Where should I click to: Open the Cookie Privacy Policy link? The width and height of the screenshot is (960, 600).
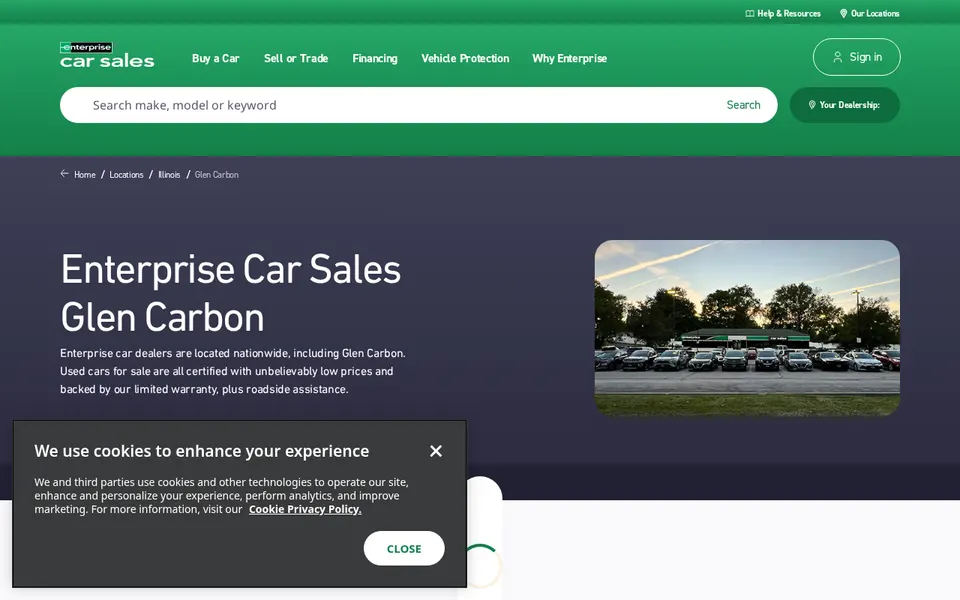pyautogui.click(x=305, y=509)
